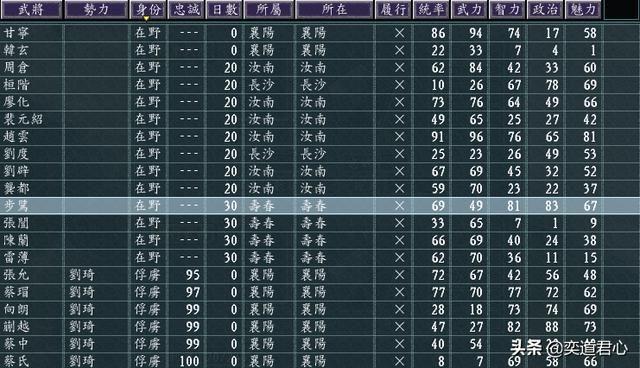
Task: Select officer 劉辟 in the list
Action: [x=16, y=171]
